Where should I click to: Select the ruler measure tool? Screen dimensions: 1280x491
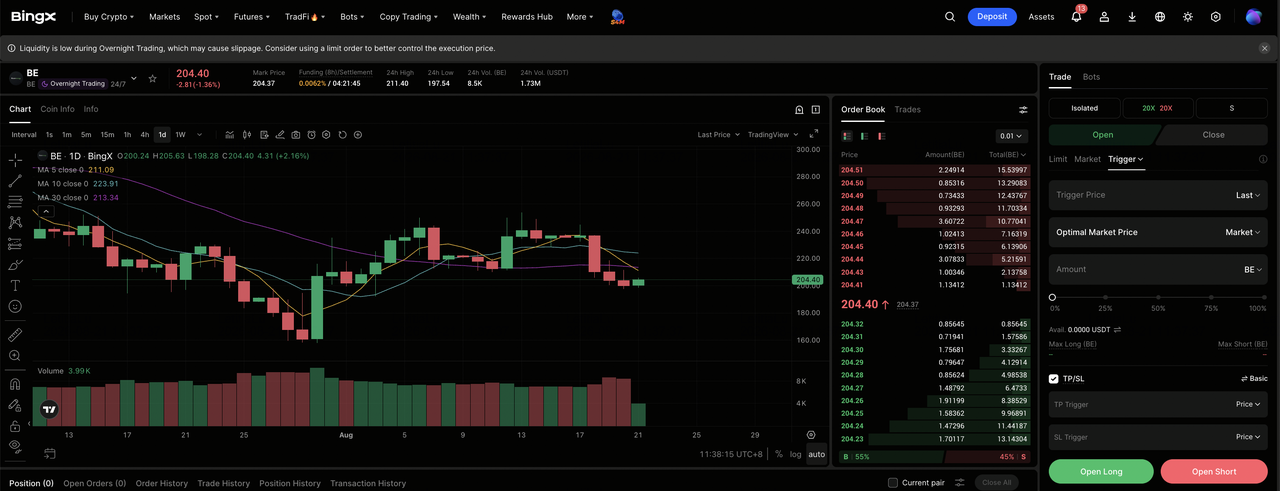tap(15, 335)
